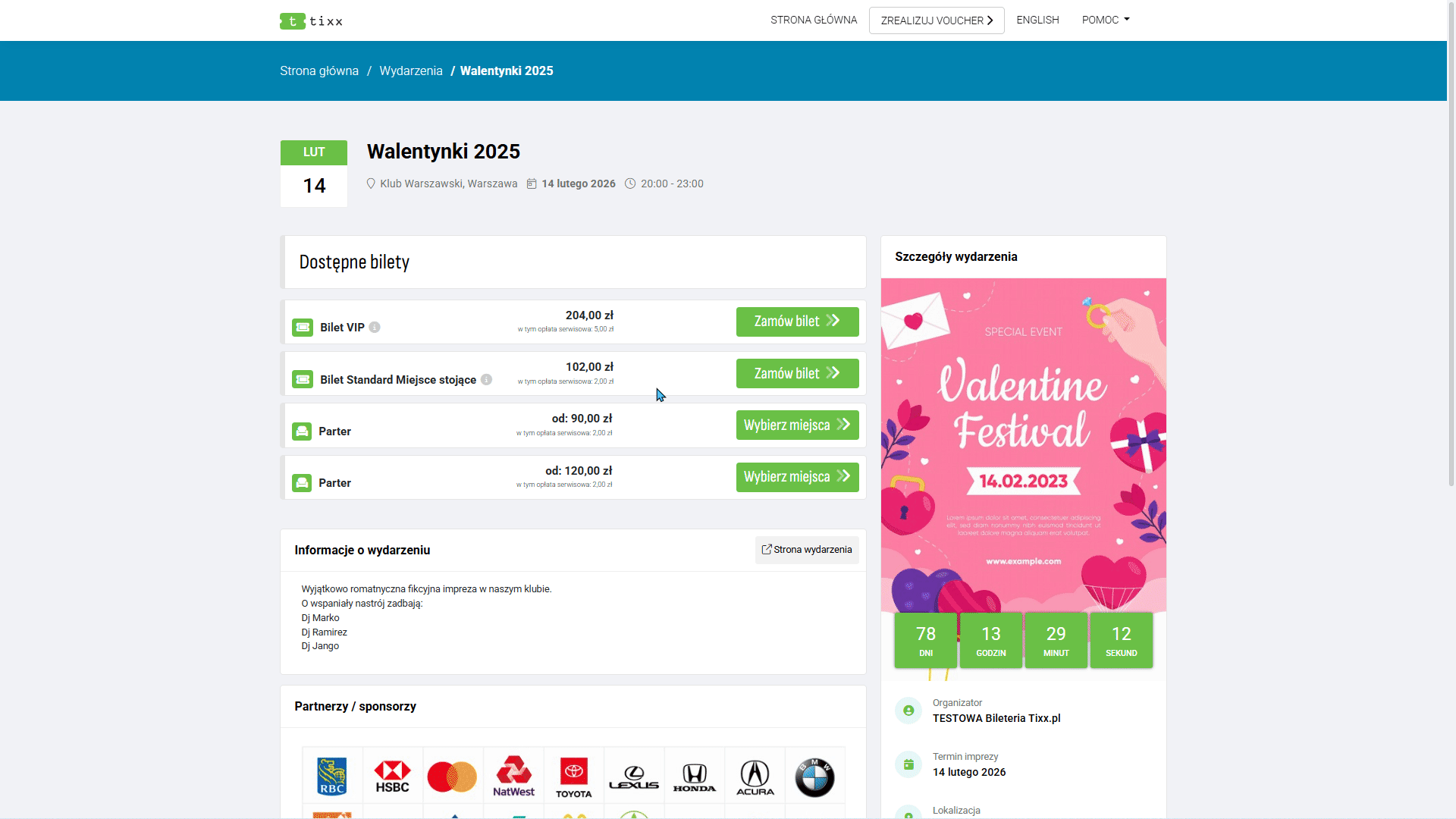The image size is (1456, 819).
Task: Click the HSBC sponsor logo
Action: point(392,777)
